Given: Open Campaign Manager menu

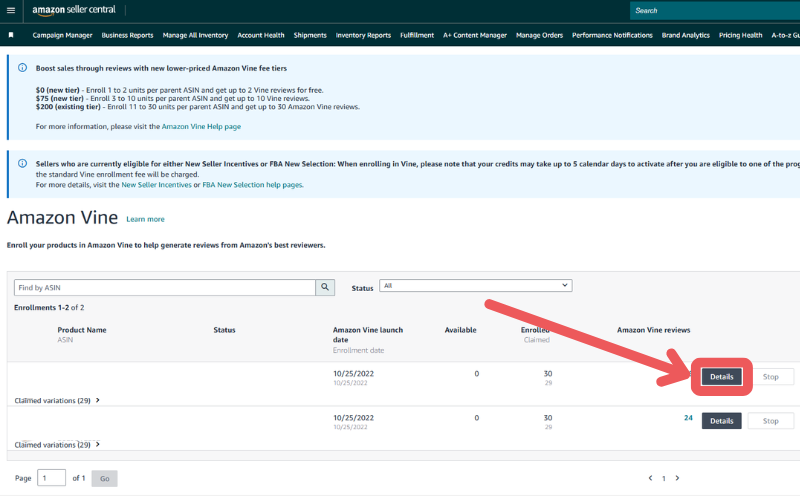Looking at the screenshot, I should coord(62,35).
